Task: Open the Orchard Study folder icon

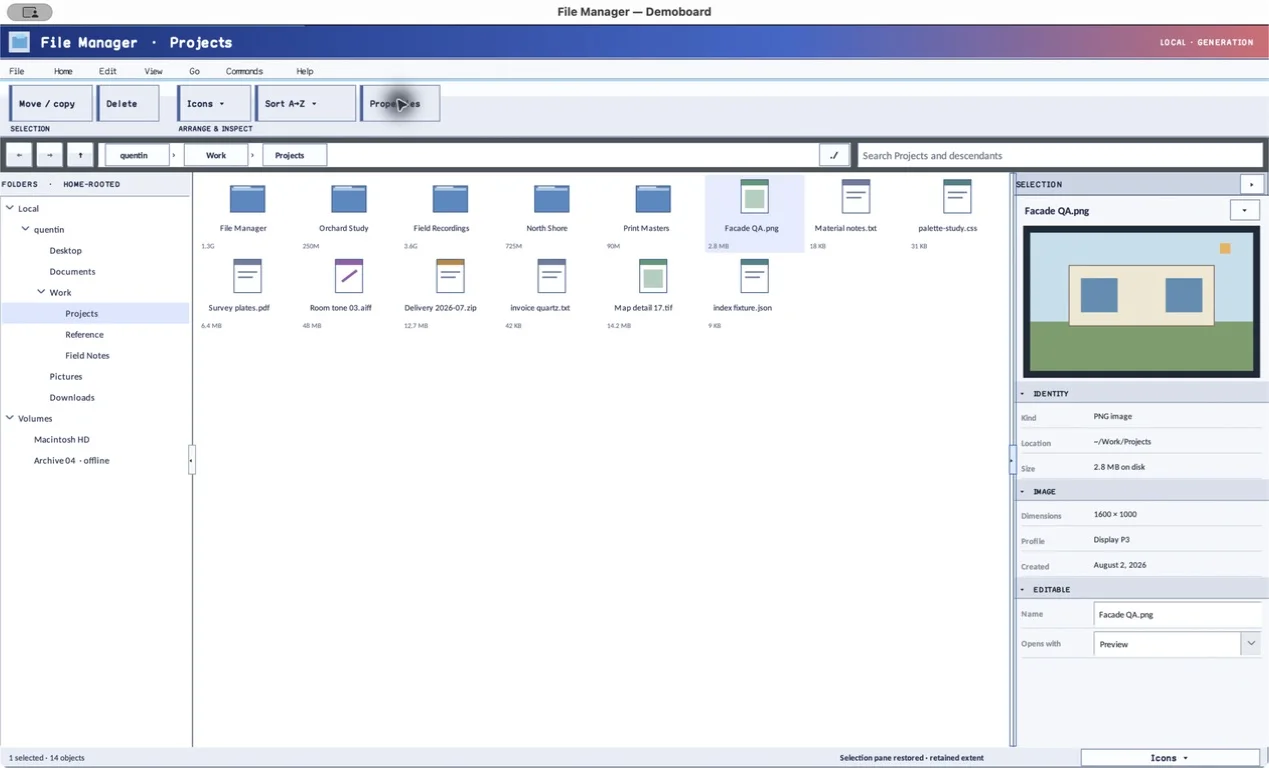Action: [349, 198]
